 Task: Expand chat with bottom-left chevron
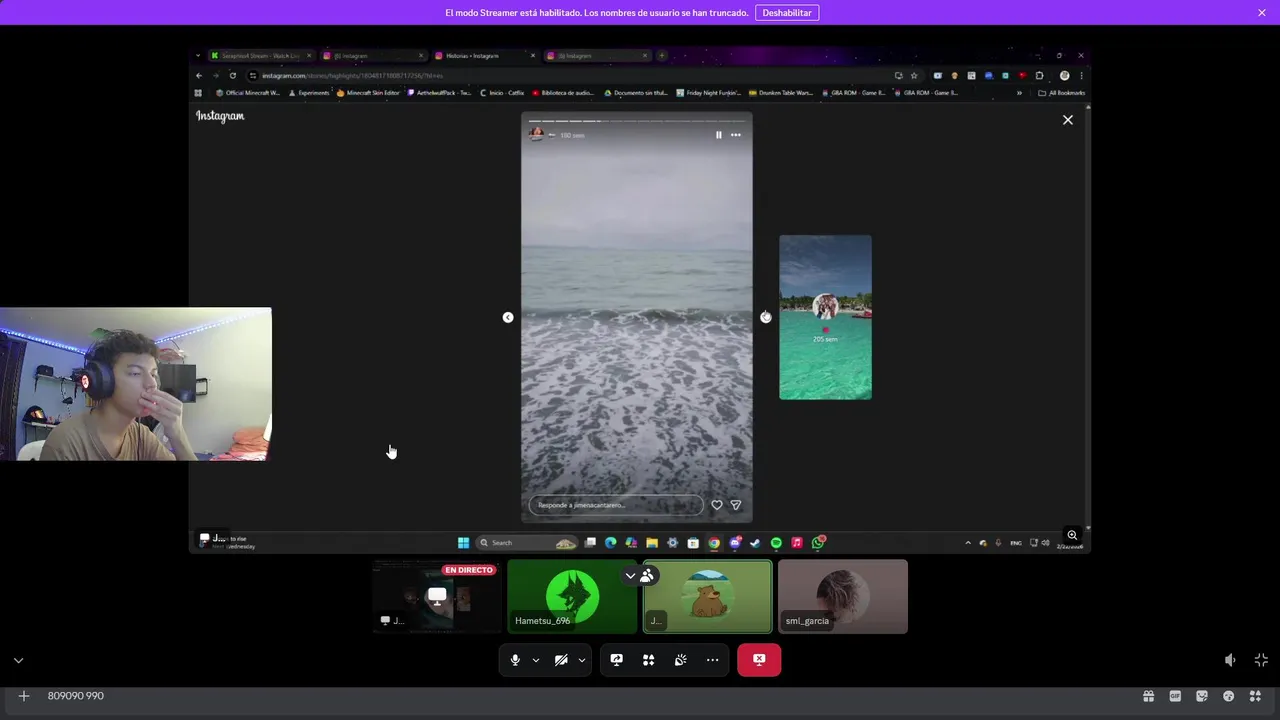[x=18, y=660]
